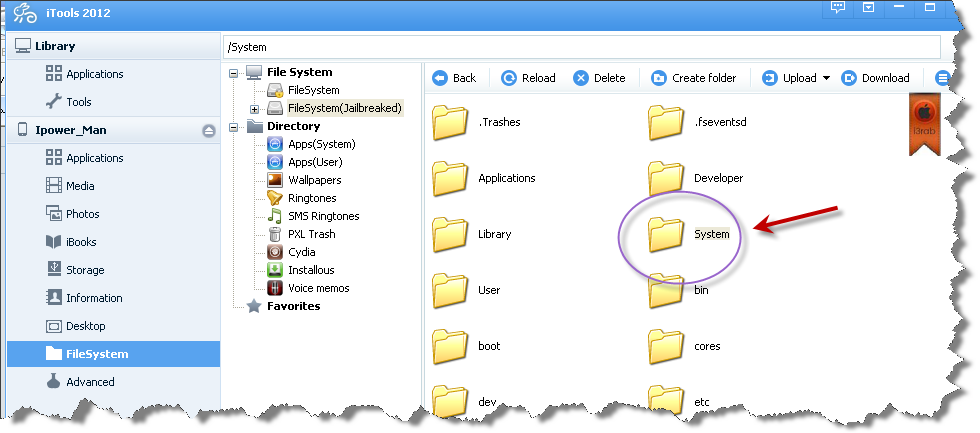Open Applications under Ipower_Man device

click(x=85, y=158)
